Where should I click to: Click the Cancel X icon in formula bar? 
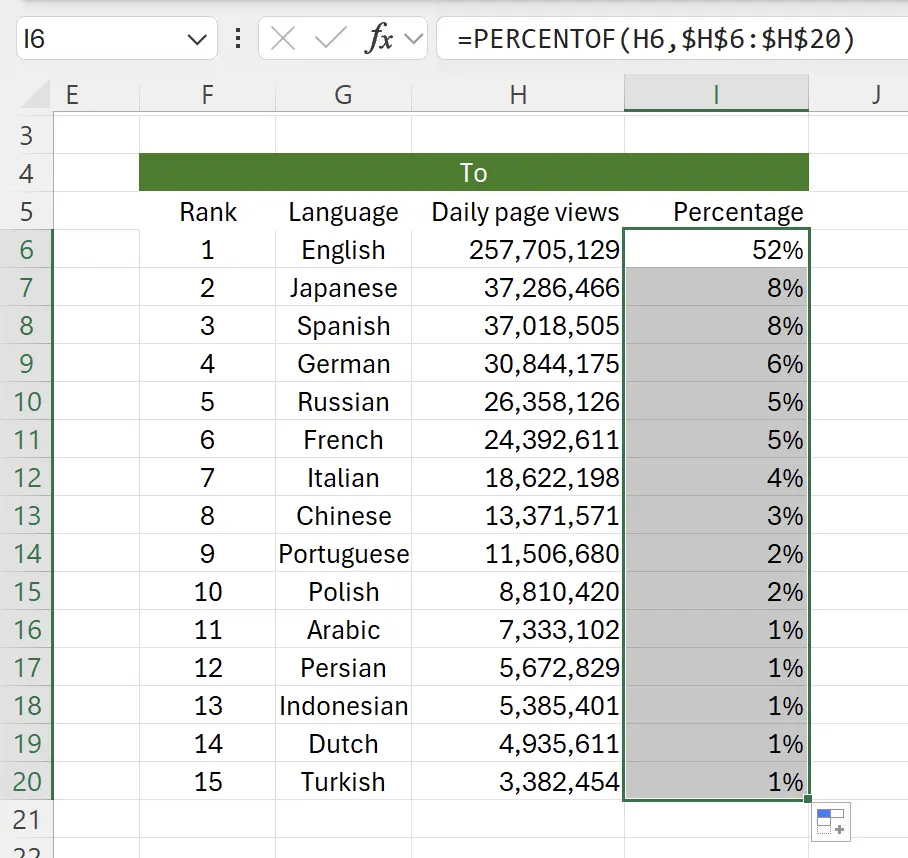tap(284, 39)
